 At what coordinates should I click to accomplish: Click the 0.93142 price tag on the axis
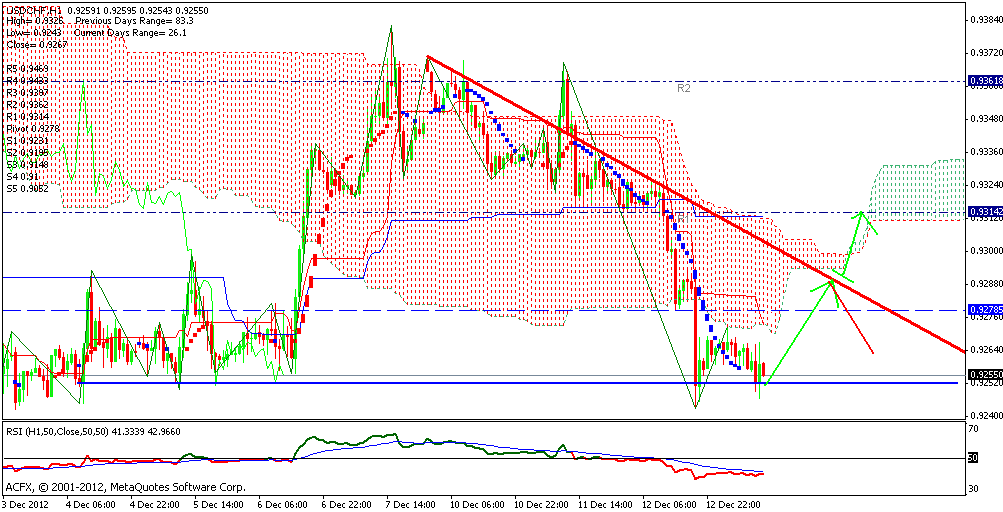[982, 212]
